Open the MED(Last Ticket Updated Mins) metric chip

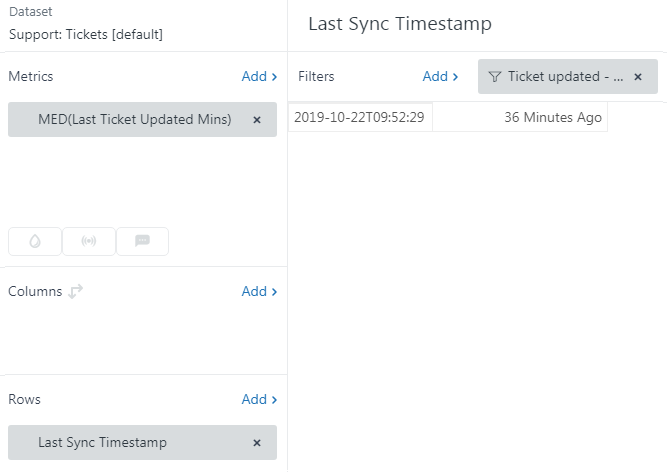(x=134, y=120)
